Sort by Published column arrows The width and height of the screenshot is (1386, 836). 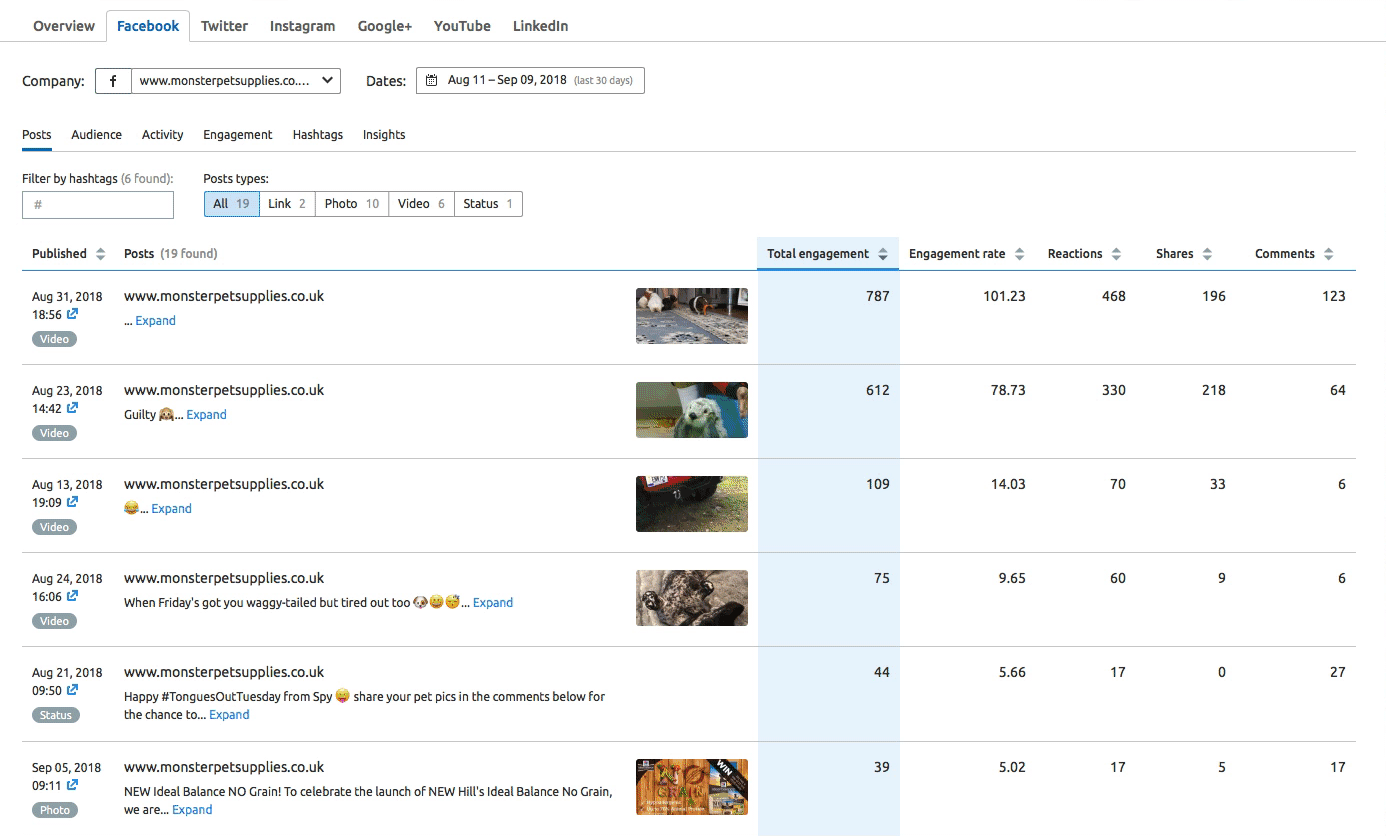(100, 254)
